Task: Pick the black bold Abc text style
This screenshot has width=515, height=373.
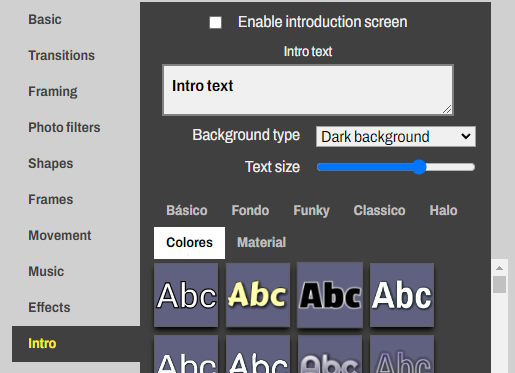Action: pos(330,295)
